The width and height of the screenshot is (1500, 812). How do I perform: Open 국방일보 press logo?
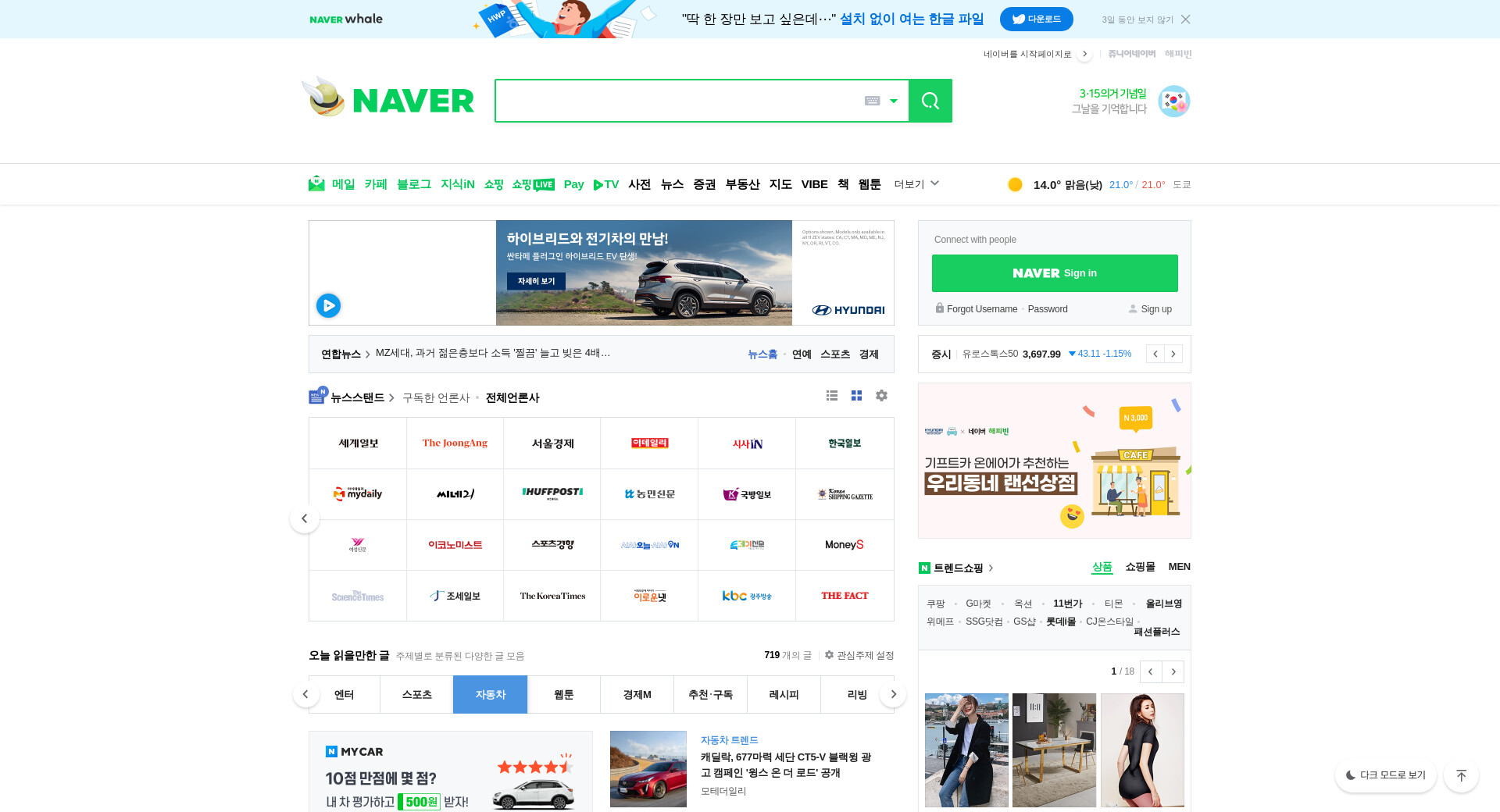(747, 494)
